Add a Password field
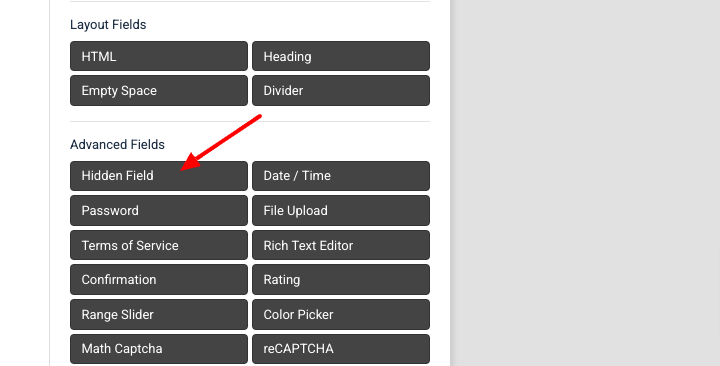The image size is (720, 366). pos(159,210)
